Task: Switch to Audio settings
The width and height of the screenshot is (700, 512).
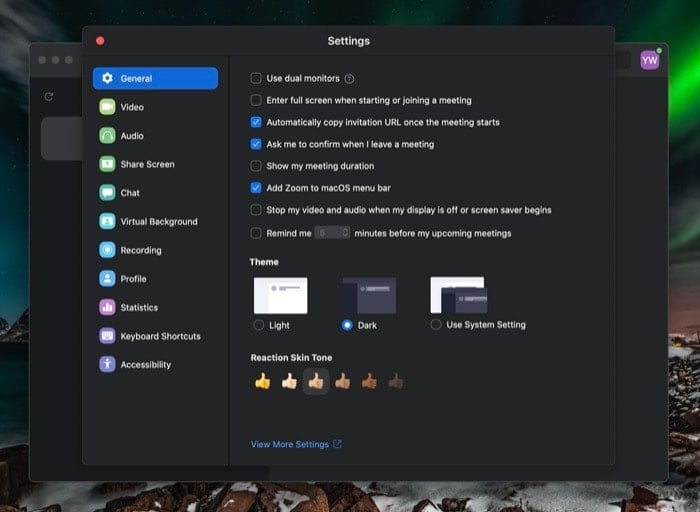Action: point(155,136)
